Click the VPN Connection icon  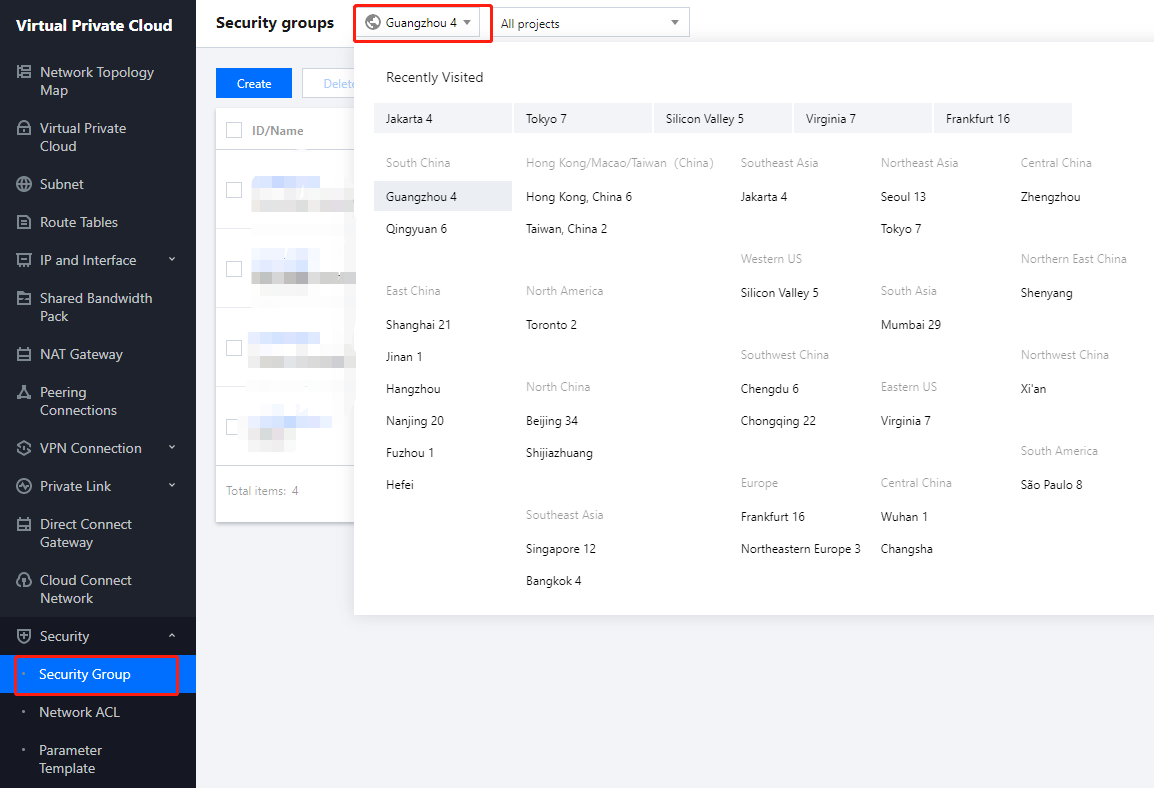point(24,448)
